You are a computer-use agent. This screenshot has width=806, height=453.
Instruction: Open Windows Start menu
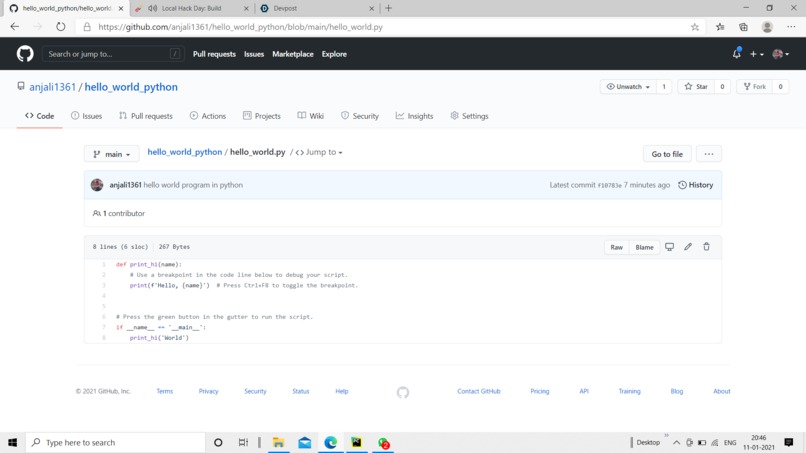pos(12,442)
